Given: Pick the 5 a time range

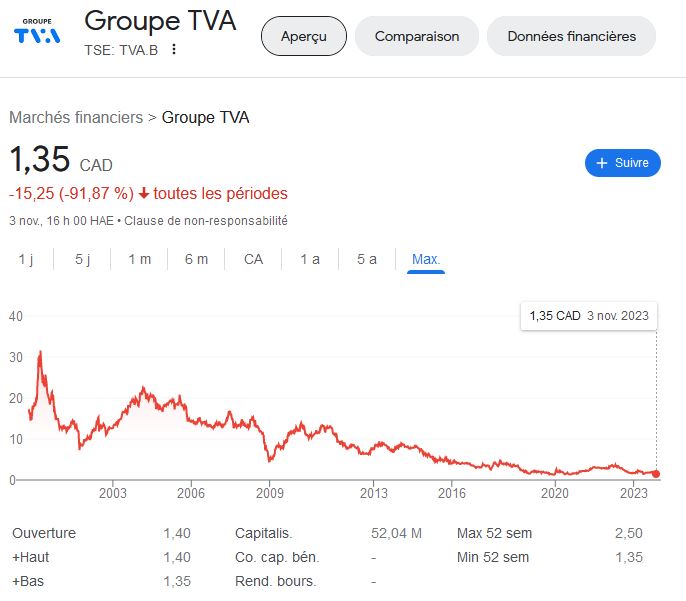Looking at the screenshot, I should (367, 259).
